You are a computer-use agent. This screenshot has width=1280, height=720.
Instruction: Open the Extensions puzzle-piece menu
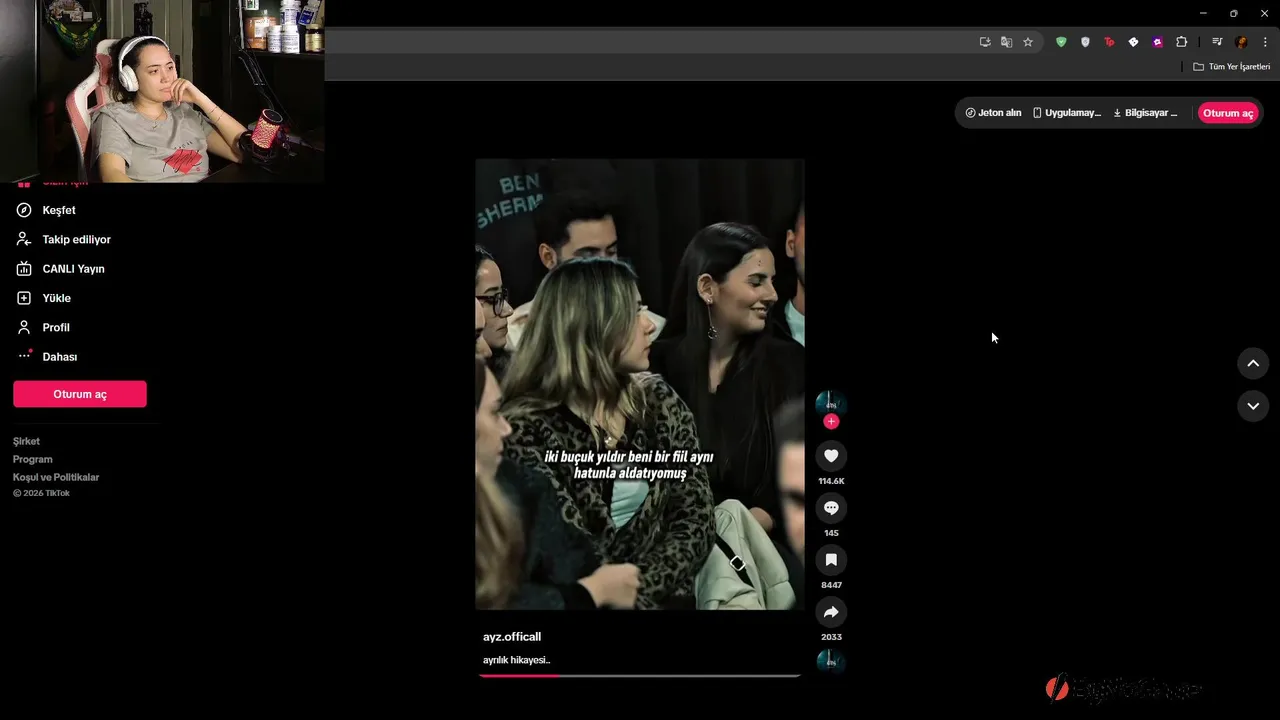[x=1182, y=42]
